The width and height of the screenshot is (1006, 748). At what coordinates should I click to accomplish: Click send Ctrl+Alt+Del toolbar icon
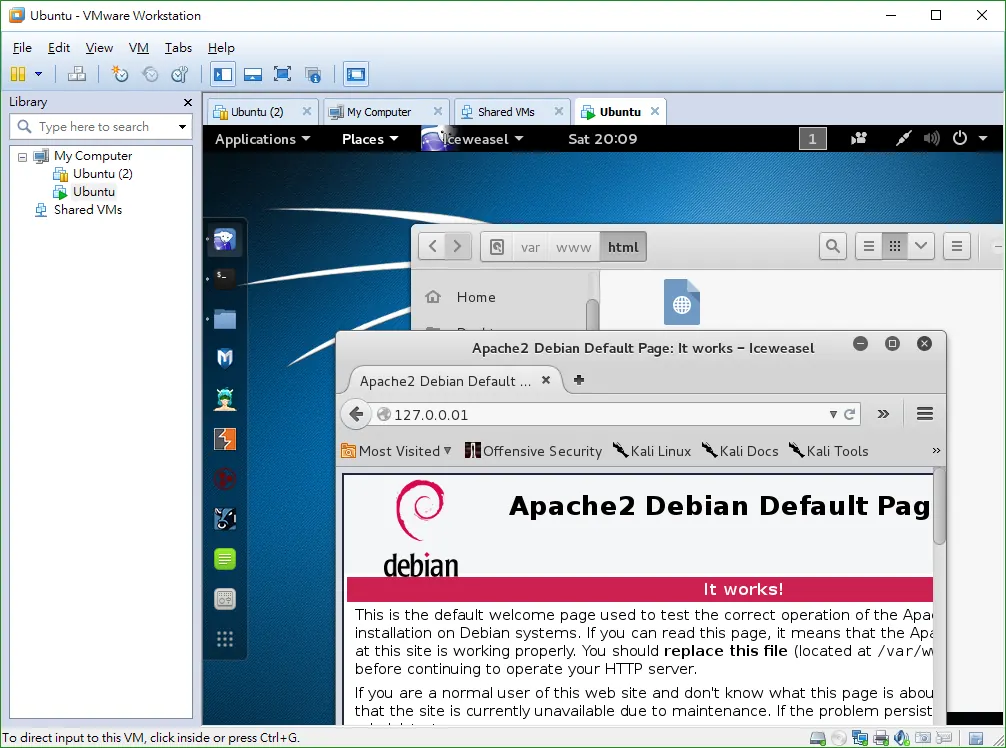pos(77,74)
